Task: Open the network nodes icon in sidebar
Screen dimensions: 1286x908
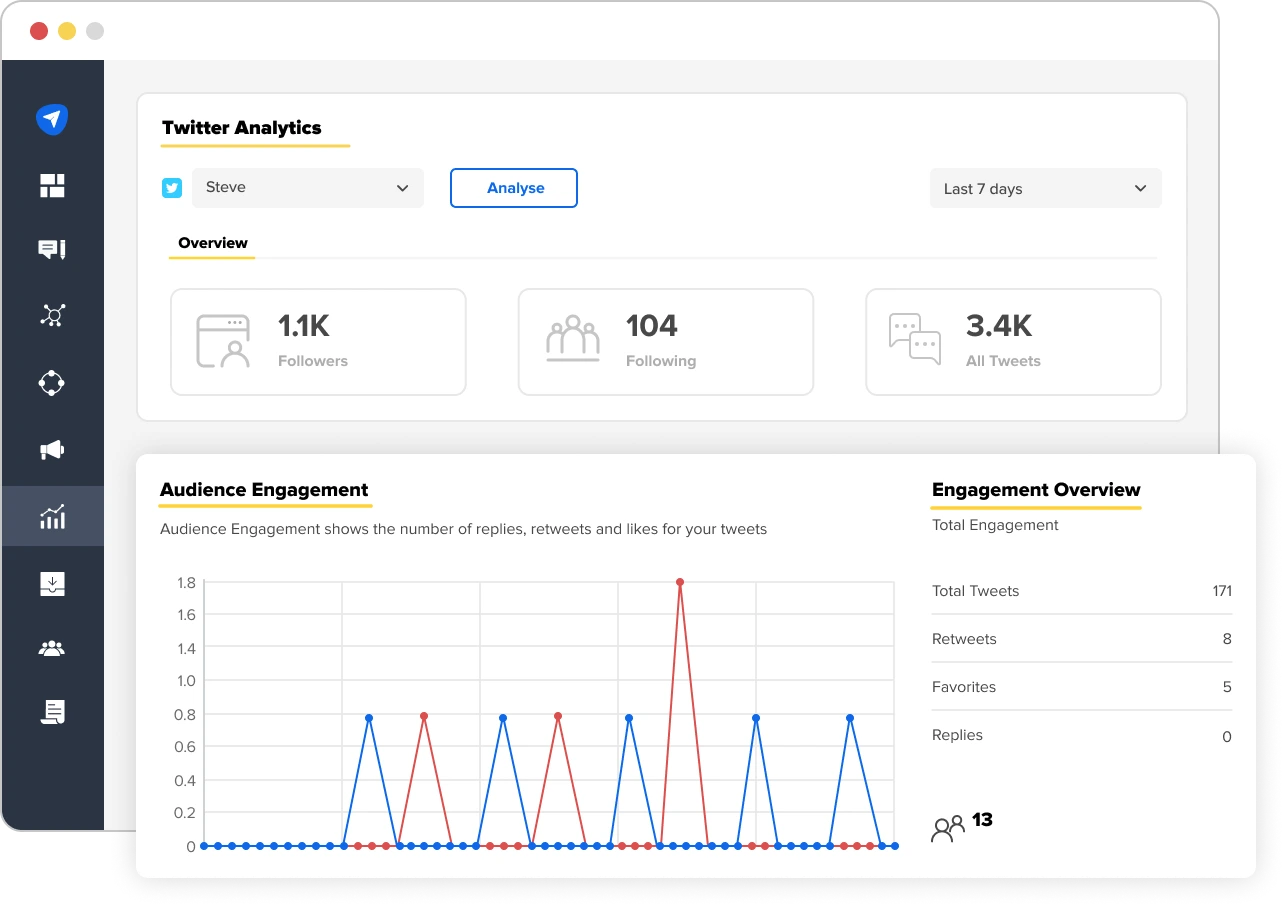Action: pyautogui.click(x=52, y=316)
